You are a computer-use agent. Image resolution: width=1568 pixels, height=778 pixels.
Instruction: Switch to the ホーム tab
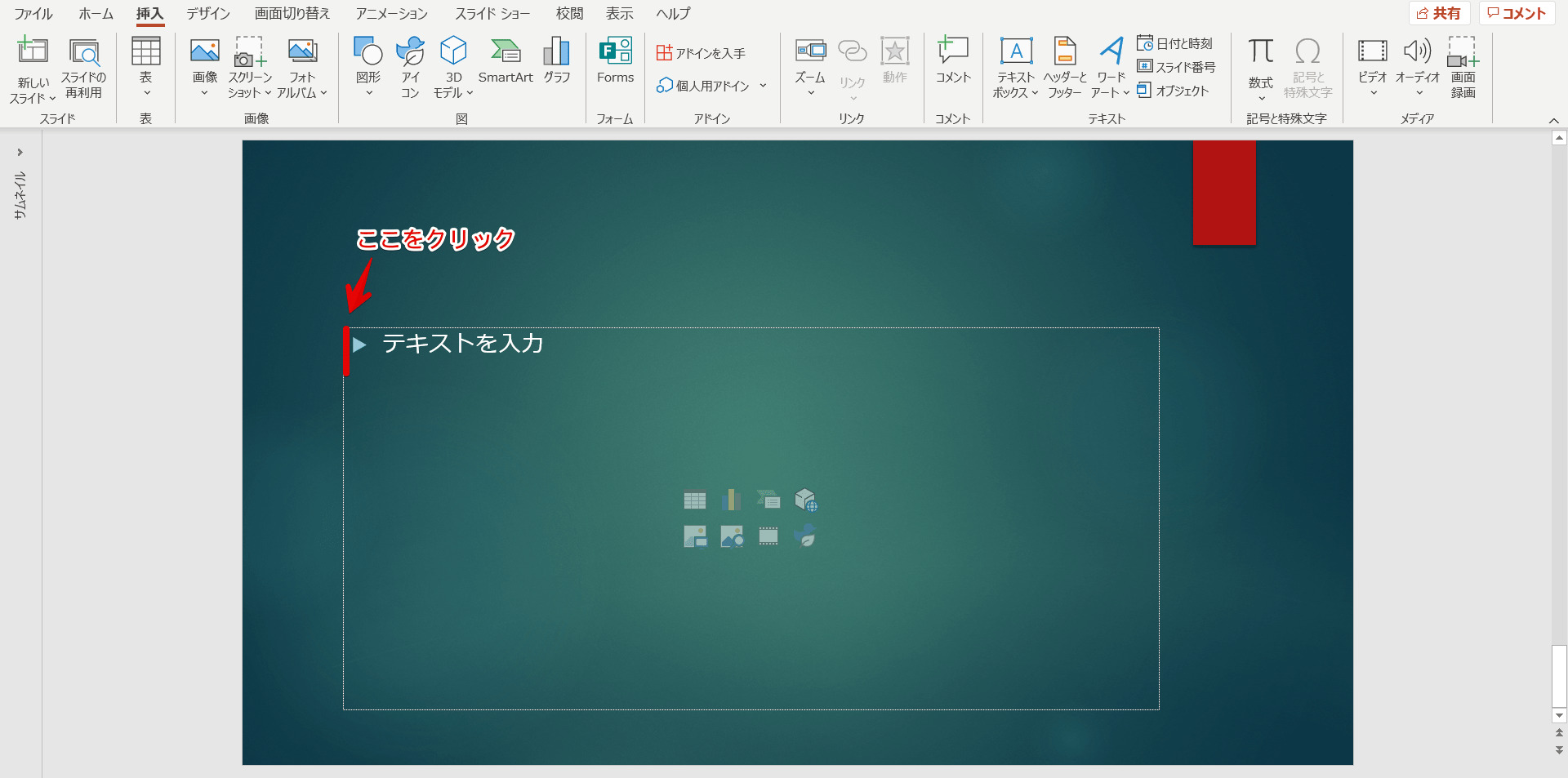pyautogui.click(x=96, y=14)
